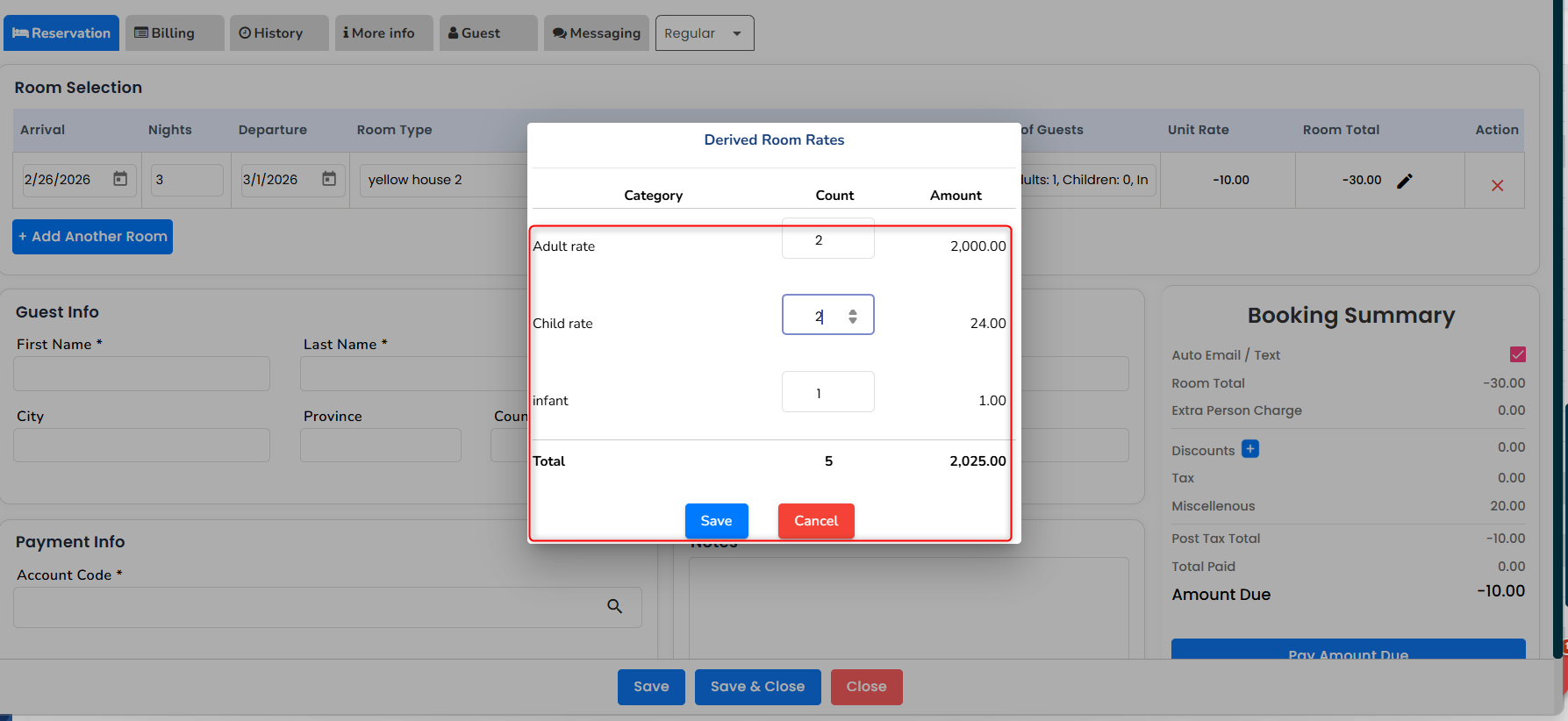Click the Nights field showing 3
Image resolution: width=1568 pixels, height=721 pixels.
click(x=187, y=180)
